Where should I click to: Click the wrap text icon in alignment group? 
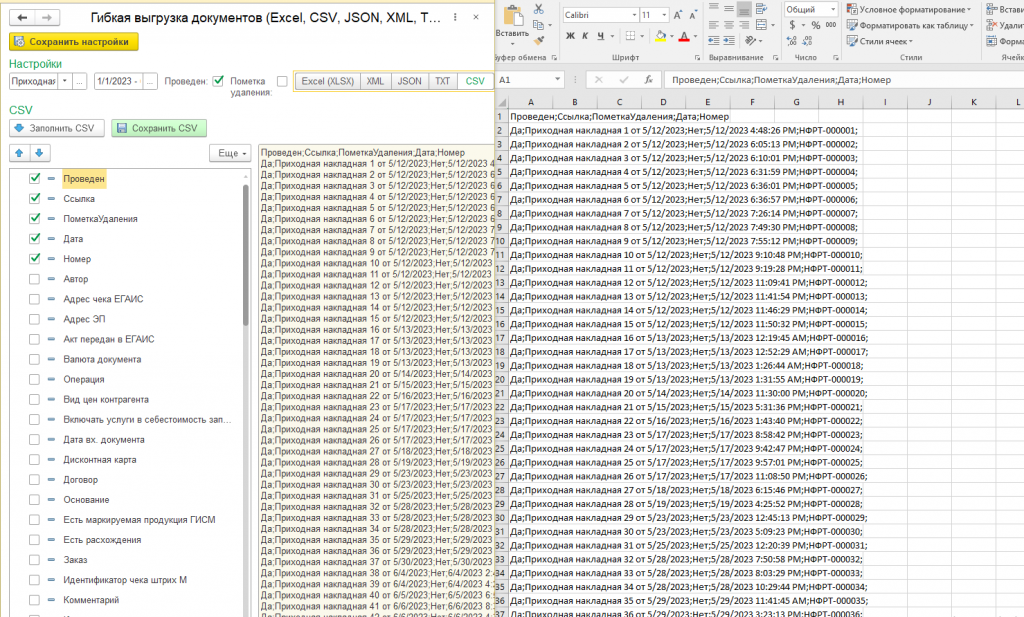click(761, 9)
